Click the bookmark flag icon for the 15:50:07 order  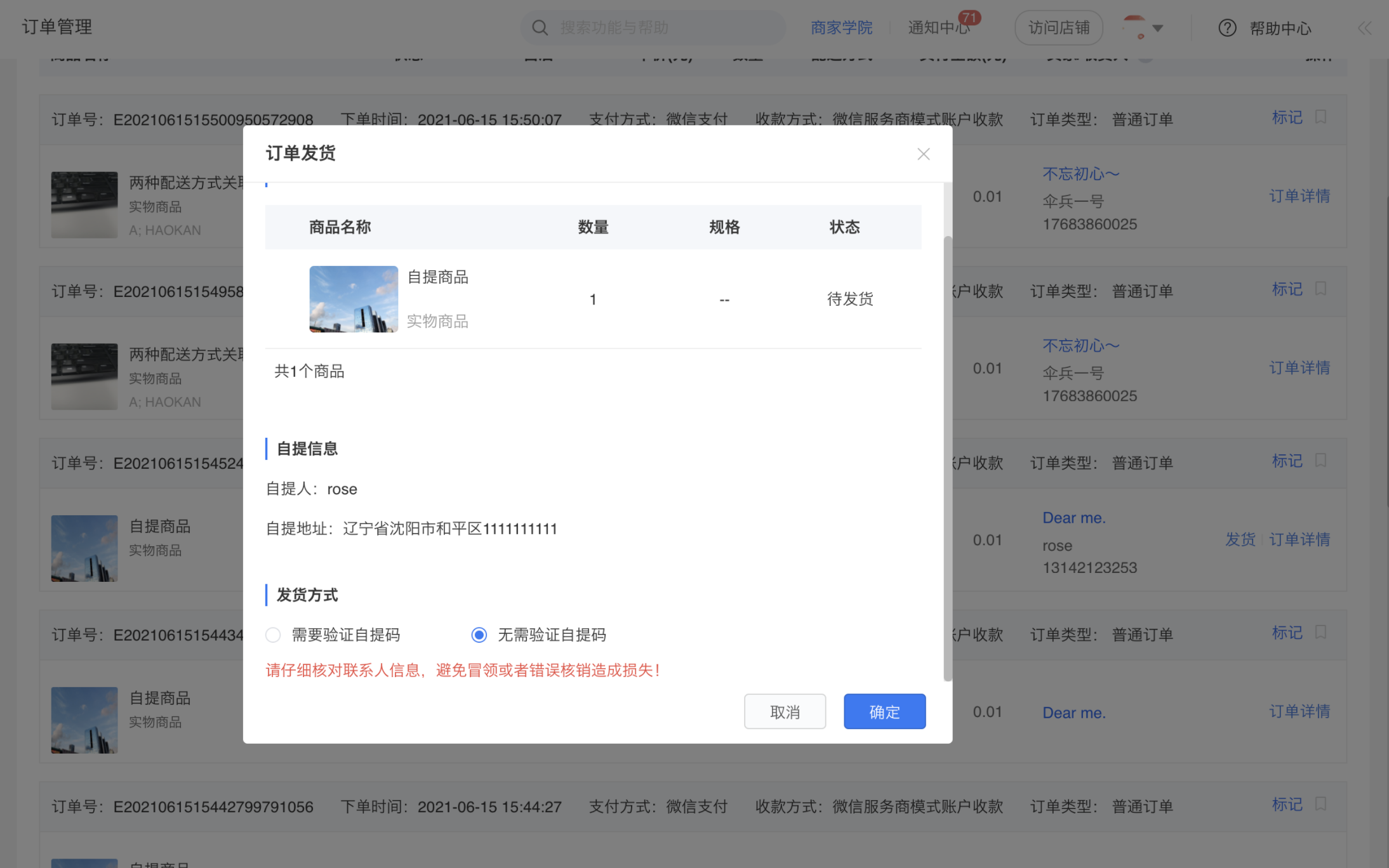1320,117
